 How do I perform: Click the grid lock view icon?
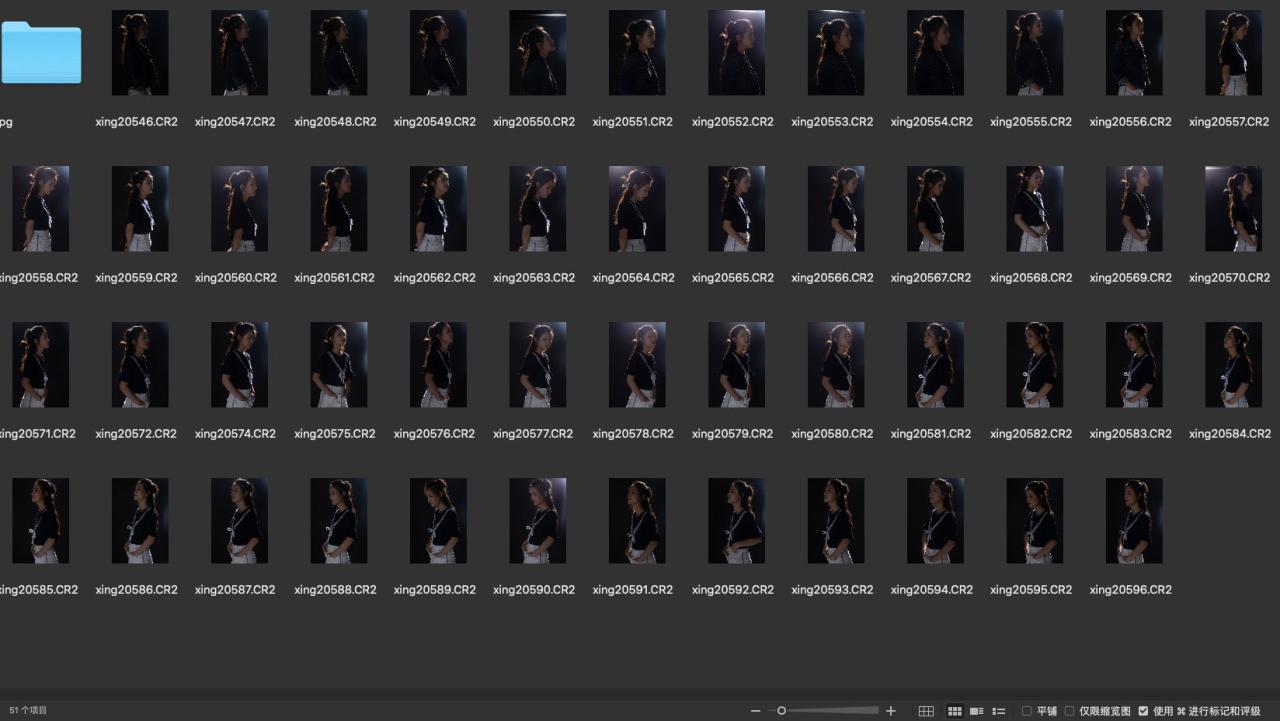point(926,711)
